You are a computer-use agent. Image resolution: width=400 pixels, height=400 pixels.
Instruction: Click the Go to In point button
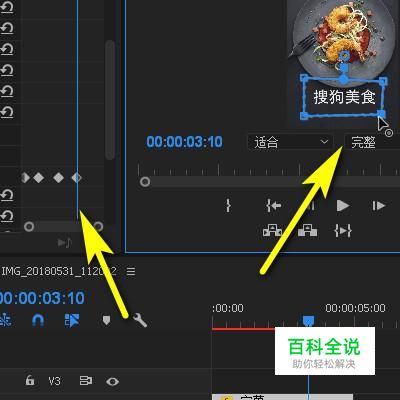tap(274, 206)
